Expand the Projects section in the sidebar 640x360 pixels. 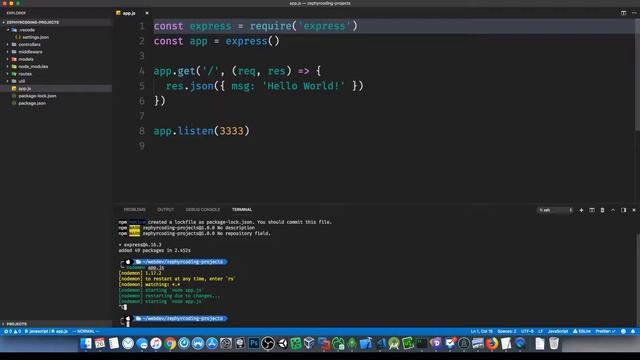56,324
